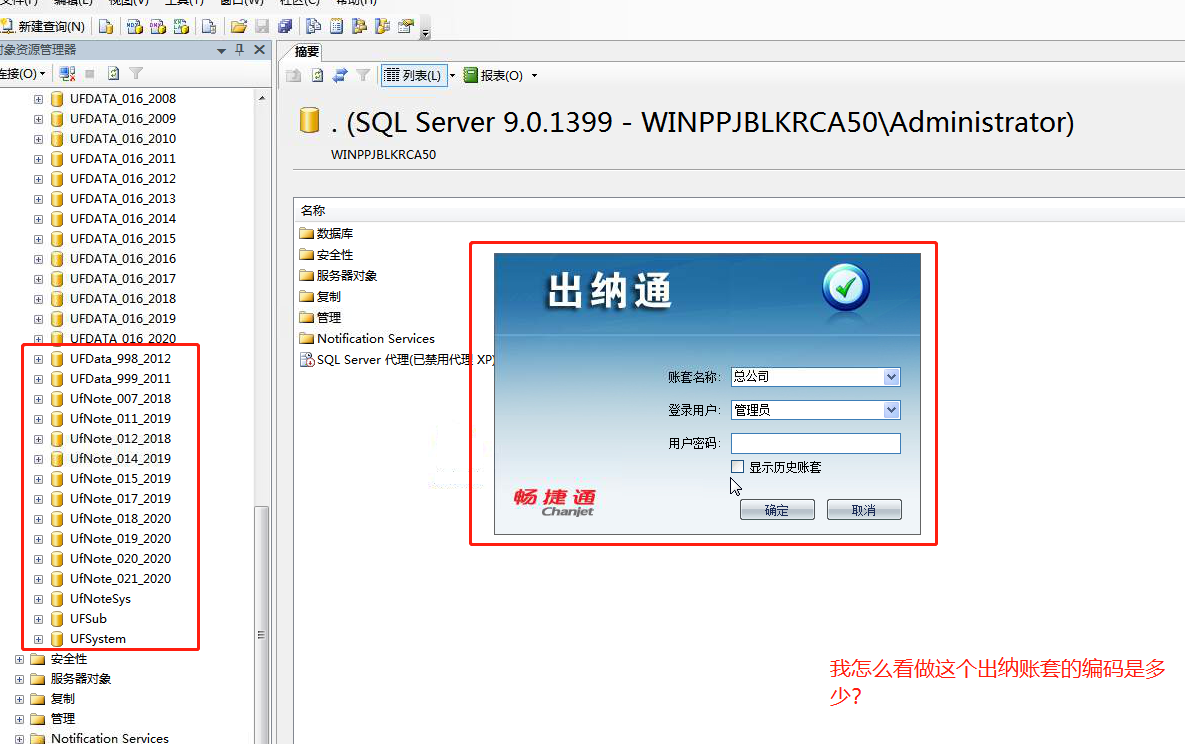Click the Synchronize arrows icon in summary toolbar
This screenshot has height=744, width=1185.
click(x=340, y=76)
